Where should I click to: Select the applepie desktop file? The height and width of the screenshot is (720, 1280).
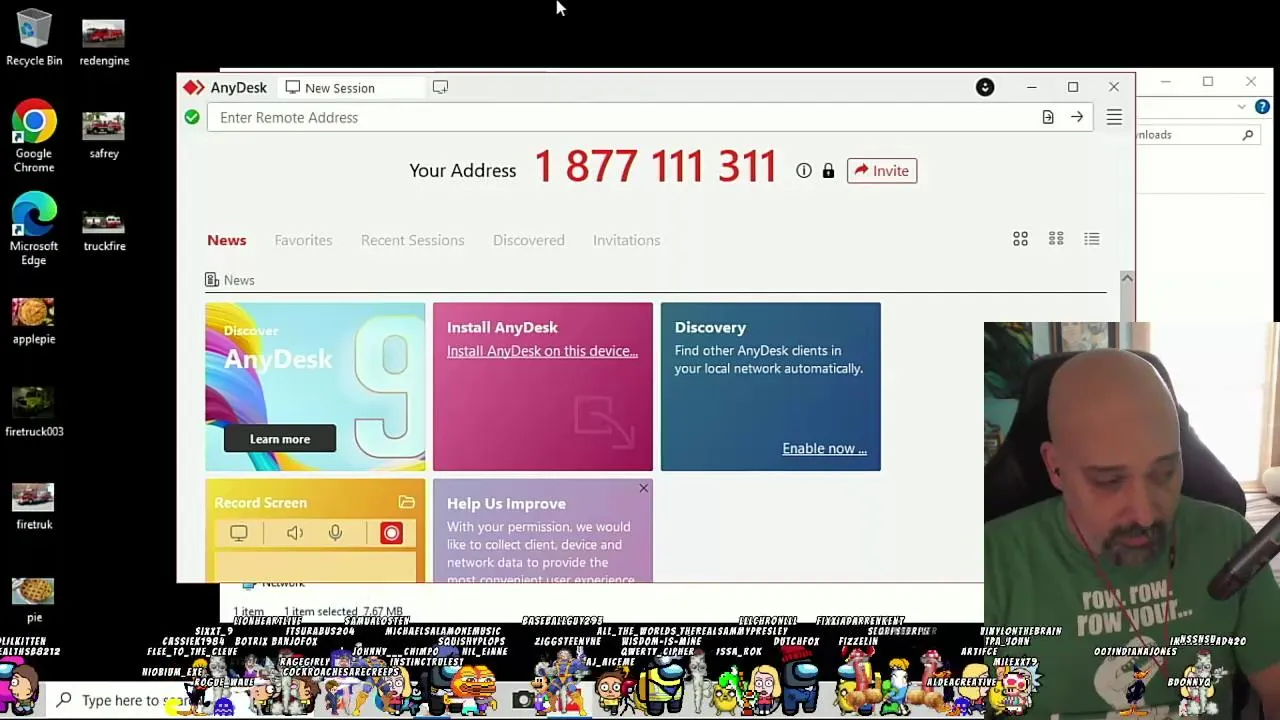pyautogui.click(x=34, y=321)
